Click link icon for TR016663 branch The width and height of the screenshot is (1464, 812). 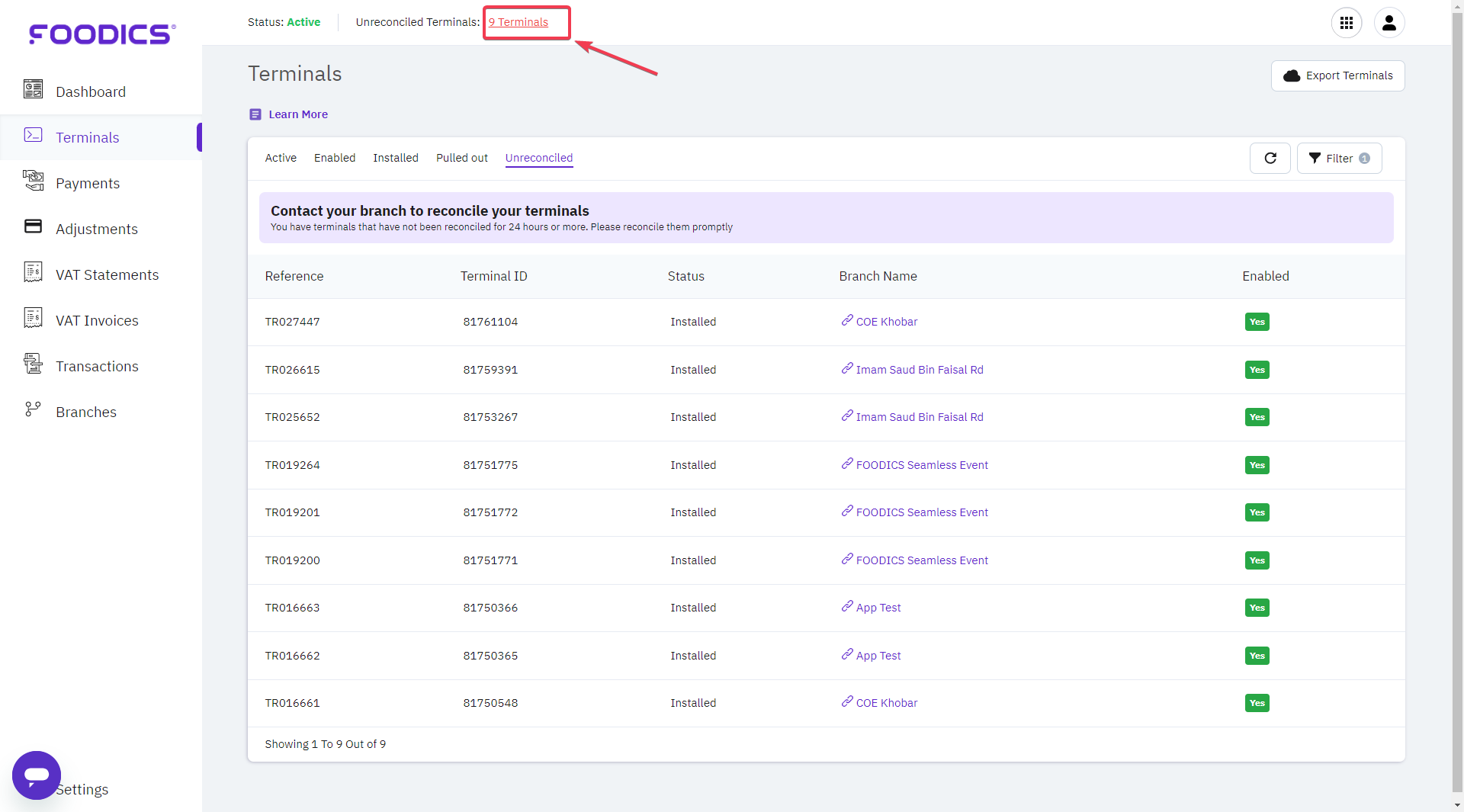847,606
